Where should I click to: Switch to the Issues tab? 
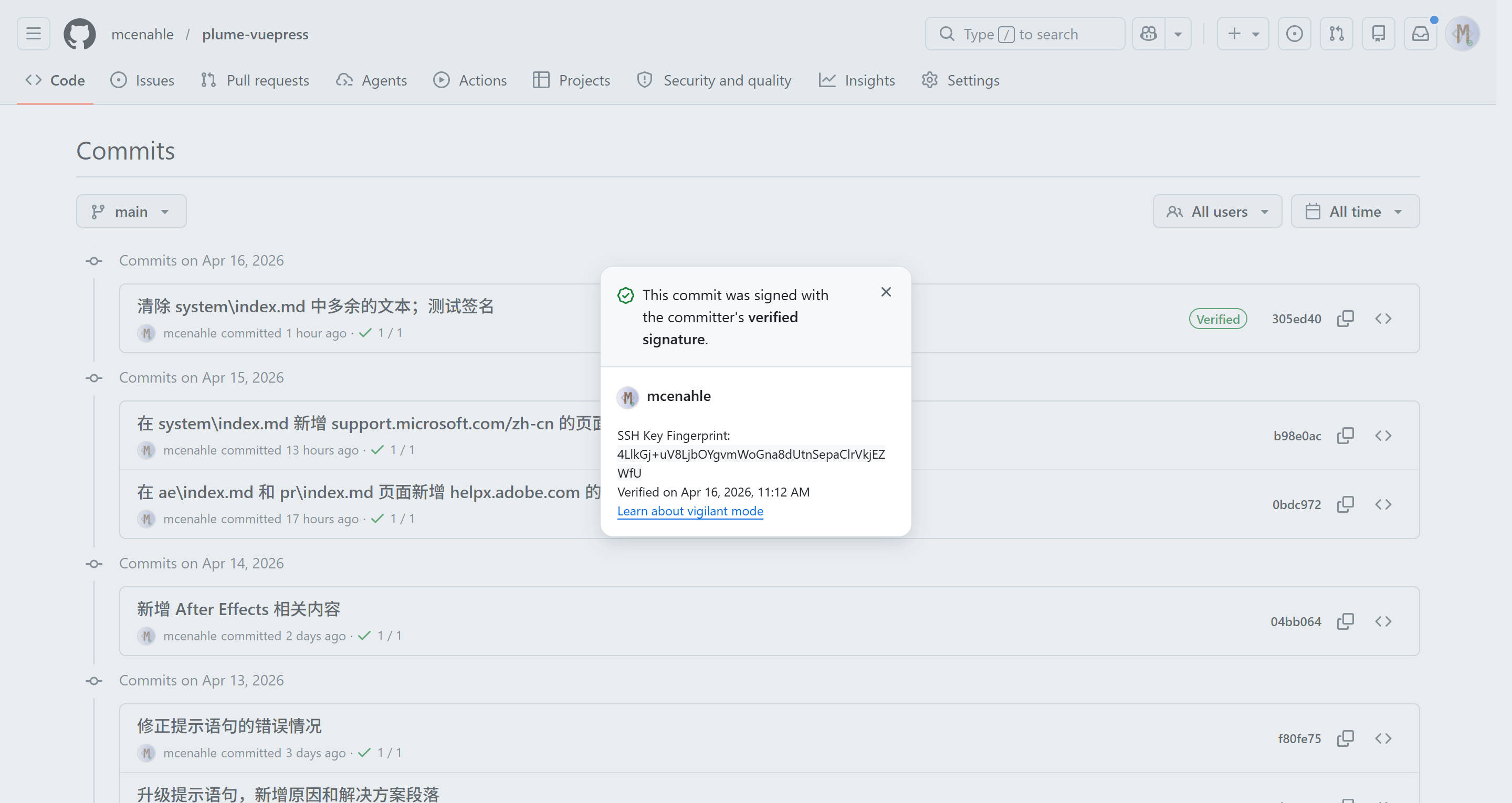coord(142,80)
